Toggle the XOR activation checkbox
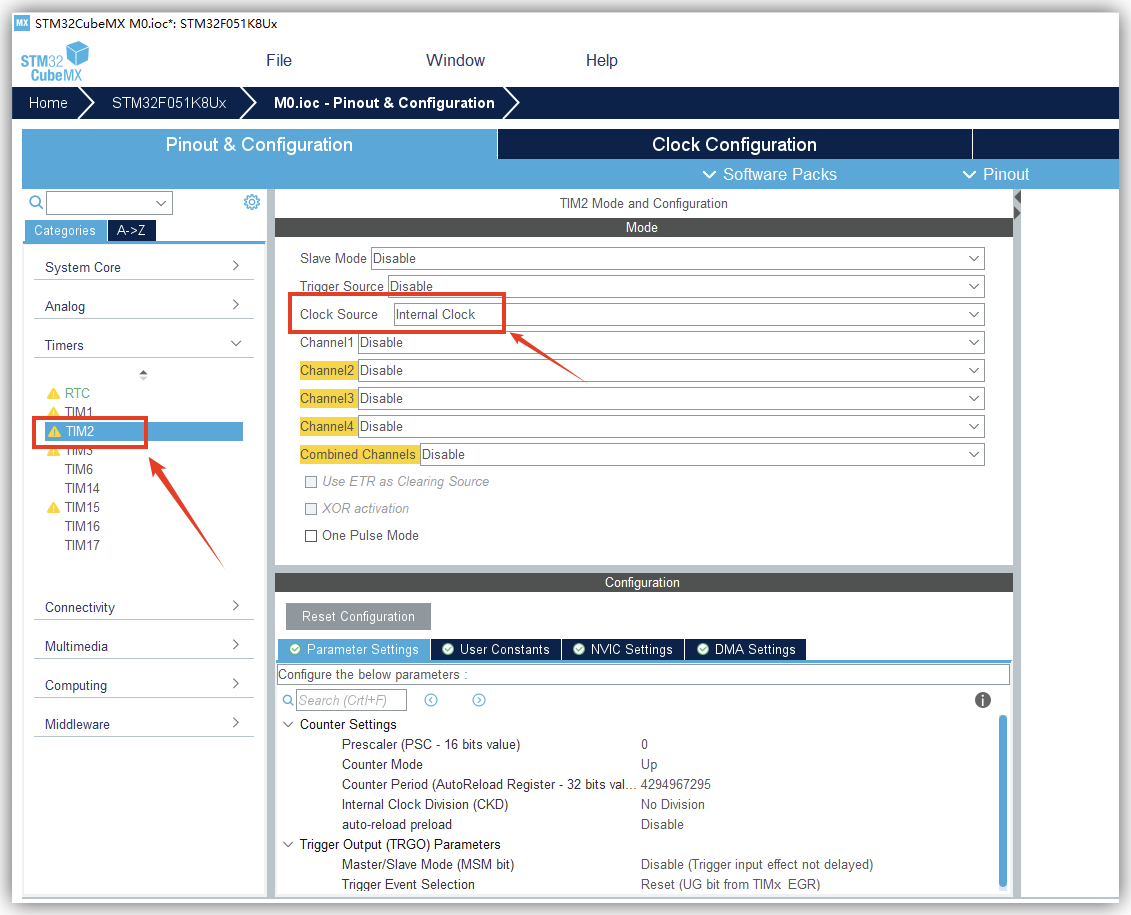1131x915 pixels. tap(311, 509)
